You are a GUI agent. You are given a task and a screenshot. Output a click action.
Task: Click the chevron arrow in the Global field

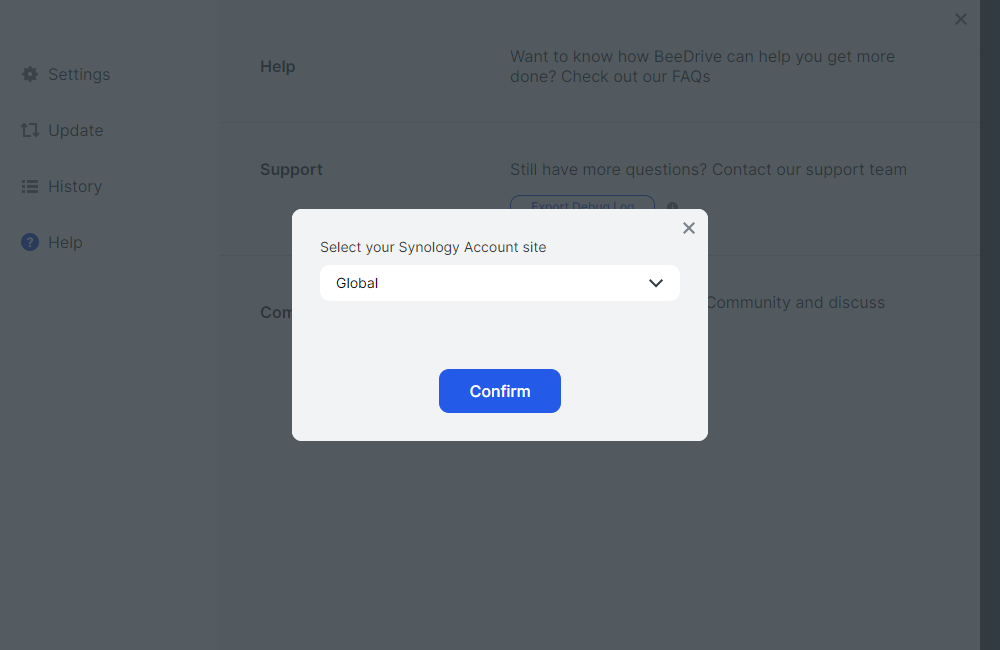656,283
